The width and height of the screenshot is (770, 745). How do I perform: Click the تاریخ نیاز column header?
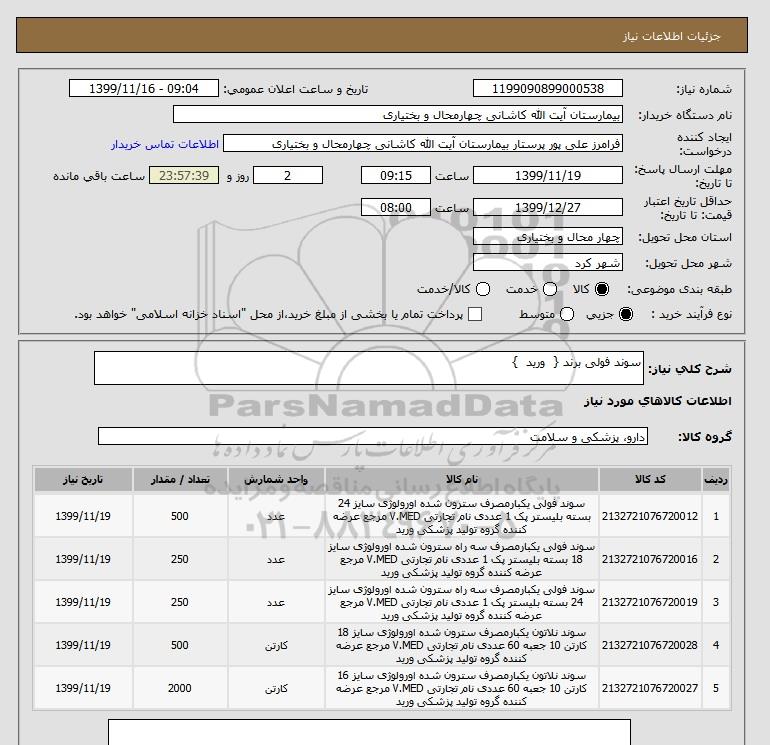[83, 479]
